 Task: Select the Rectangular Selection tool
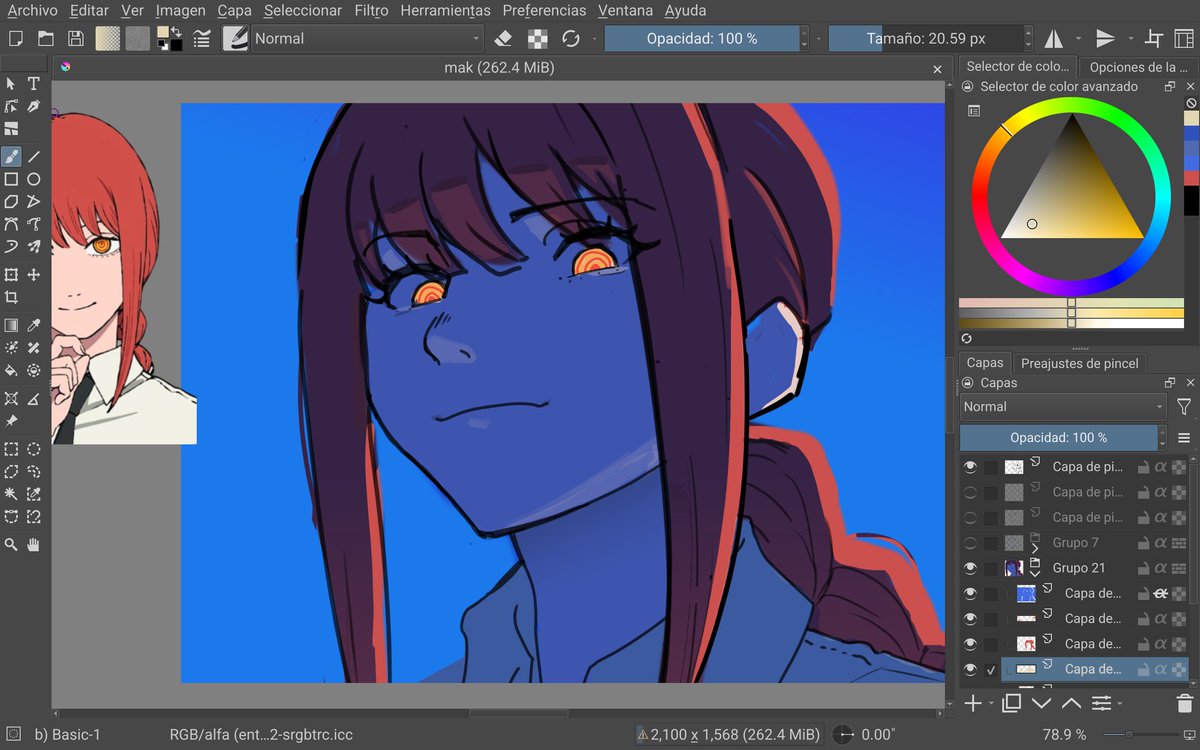click(11, 449)
